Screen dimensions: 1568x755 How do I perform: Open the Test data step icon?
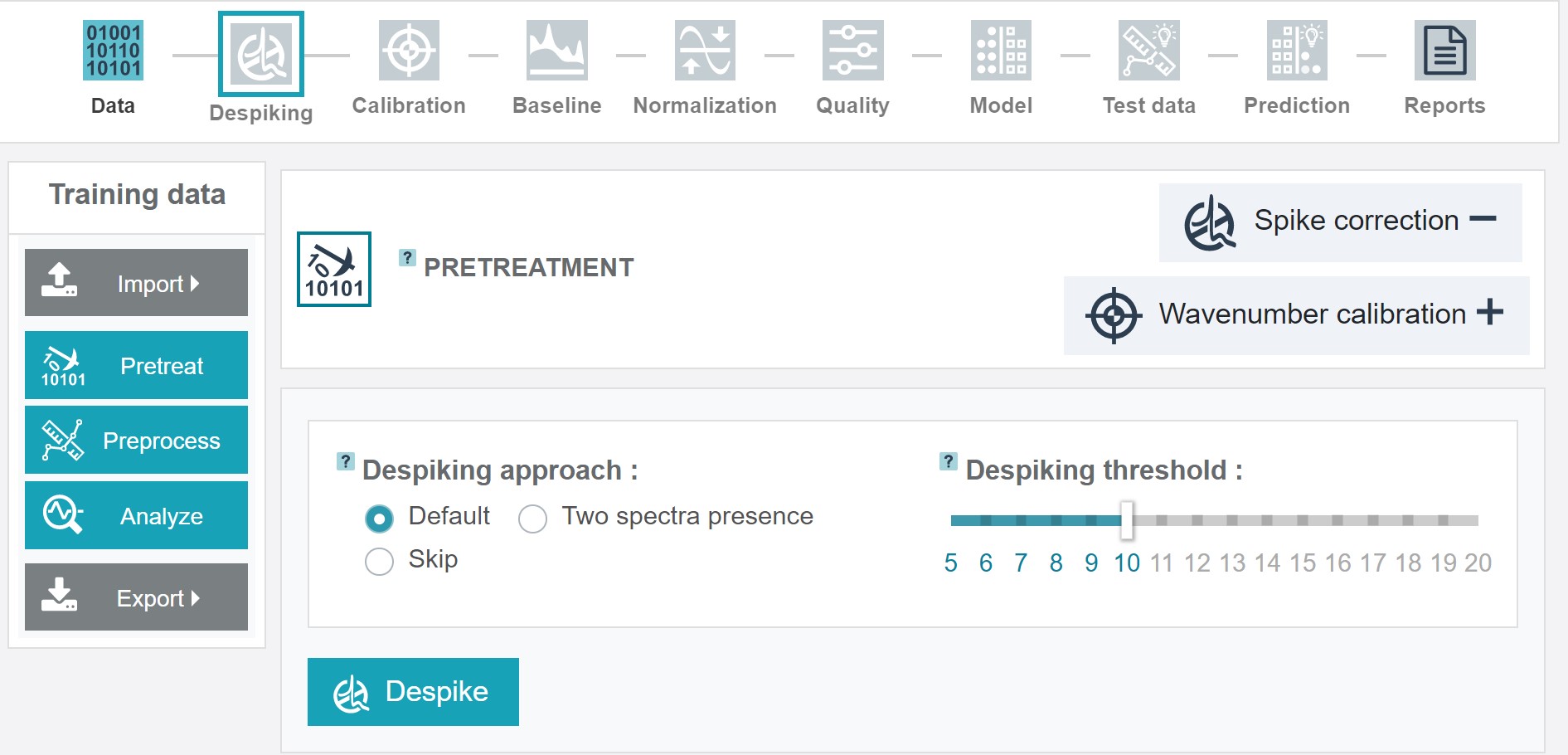pyautogui.click(x=1149, y=51)
